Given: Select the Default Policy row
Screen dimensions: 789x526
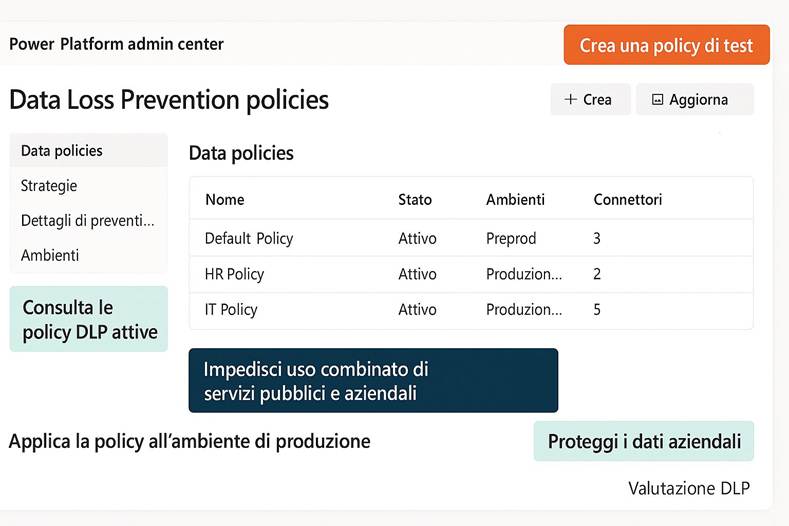Looking at the screenshot, I should coord(249,239).
